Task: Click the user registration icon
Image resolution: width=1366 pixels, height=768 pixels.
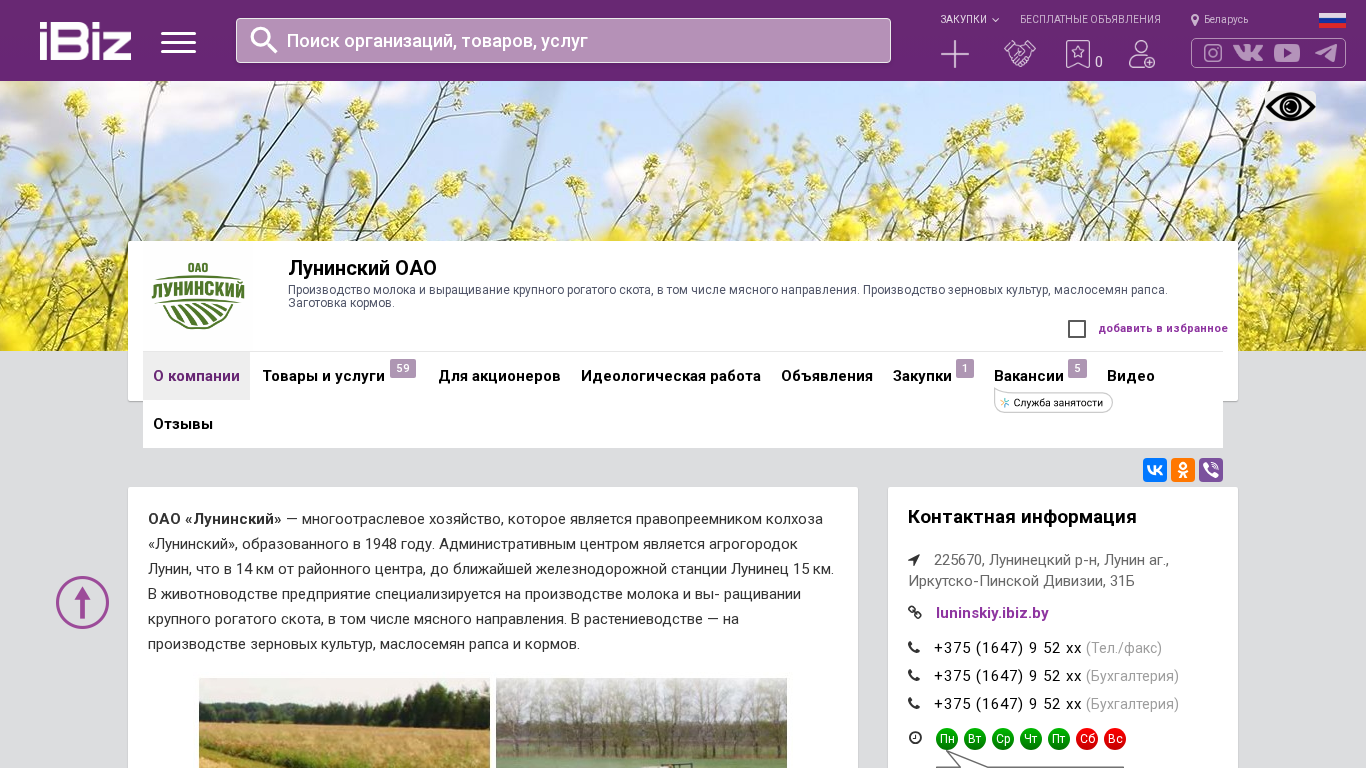Action: 1142,54
